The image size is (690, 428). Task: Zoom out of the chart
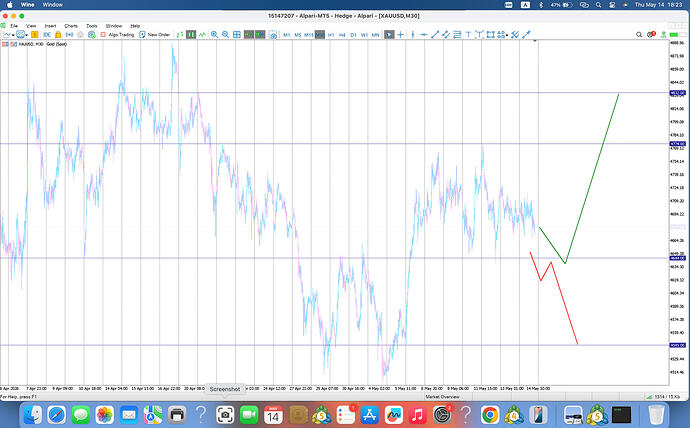[x=225, y=34]
